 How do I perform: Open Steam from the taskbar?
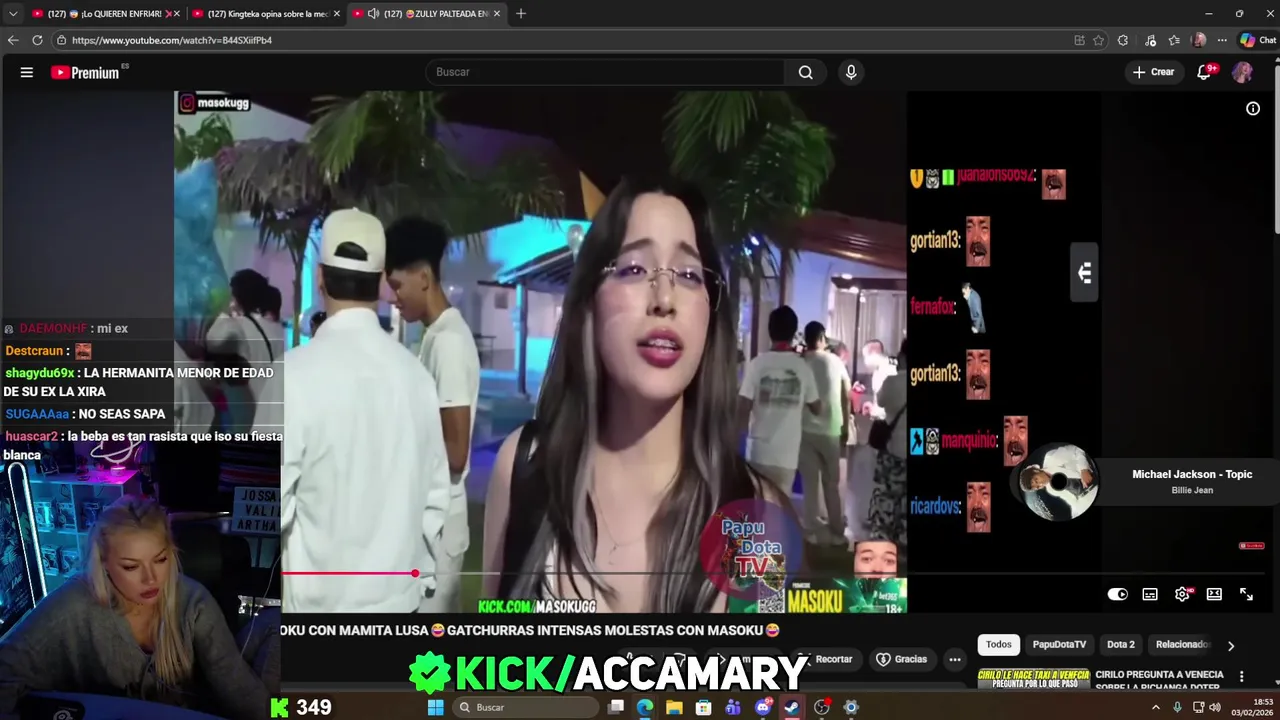(792, 707)
